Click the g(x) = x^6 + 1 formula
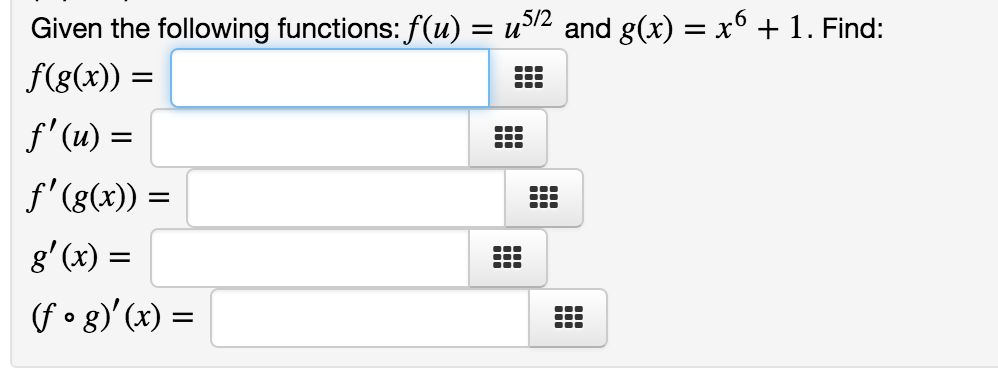The image size is (998, 374). coord(717,28)
